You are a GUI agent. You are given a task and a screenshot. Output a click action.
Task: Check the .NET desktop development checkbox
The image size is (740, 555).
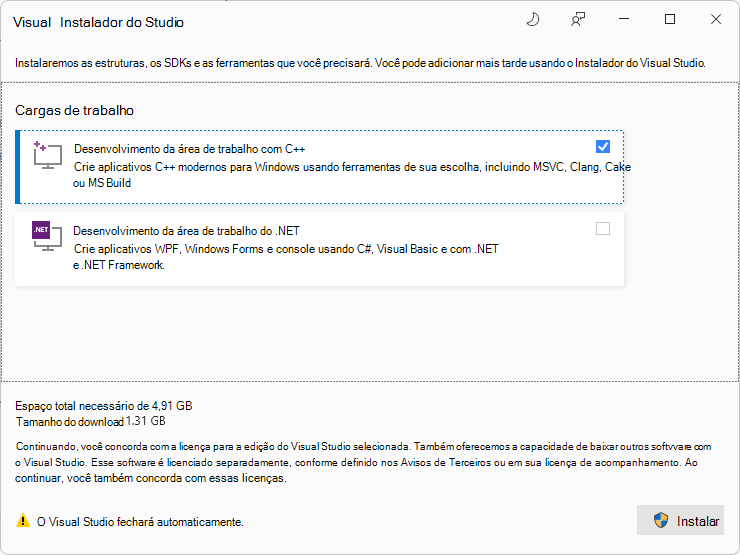(603, 229)
